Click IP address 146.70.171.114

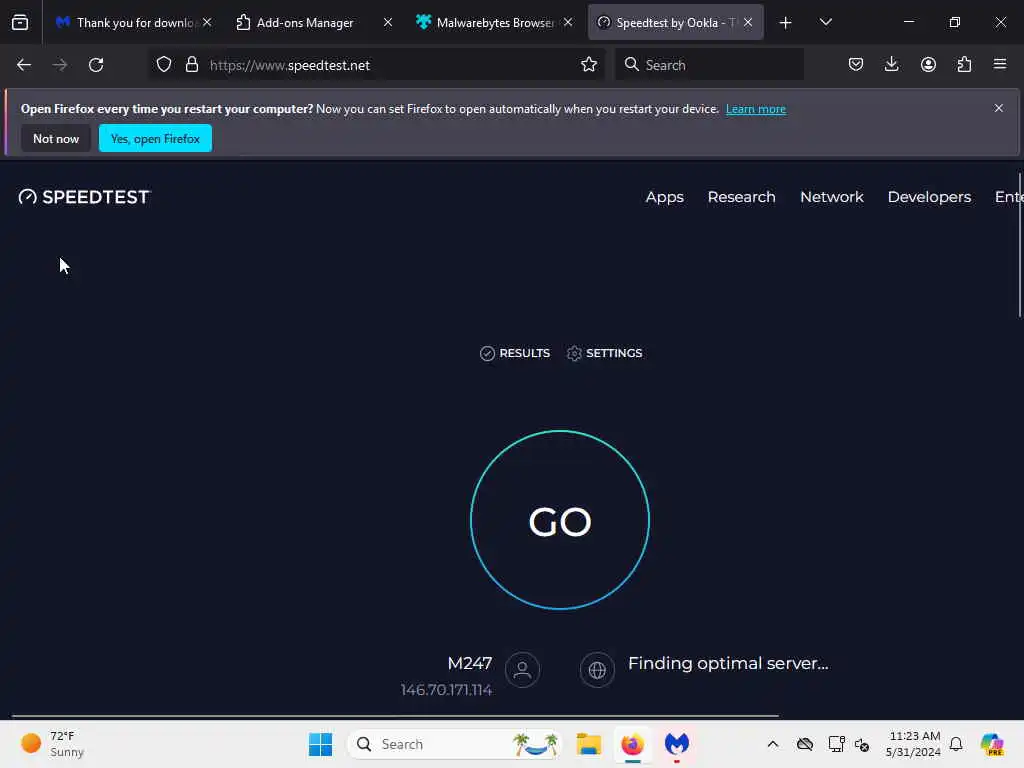446,690
